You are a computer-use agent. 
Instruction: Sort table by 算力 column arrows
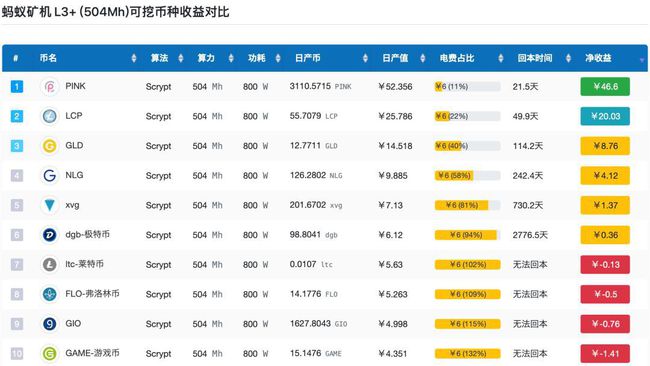(231, 58)
